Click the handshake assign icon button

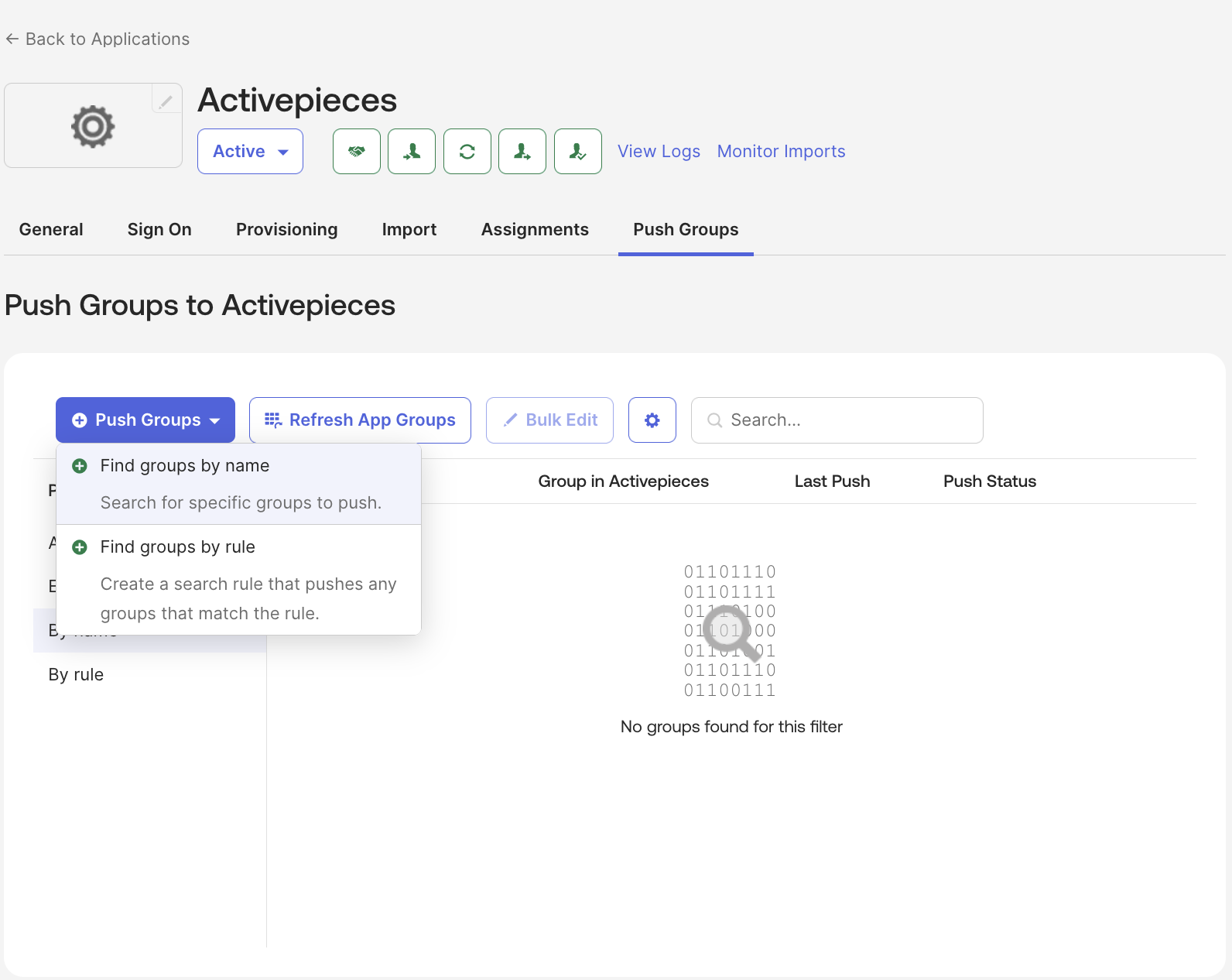(357, 151)
